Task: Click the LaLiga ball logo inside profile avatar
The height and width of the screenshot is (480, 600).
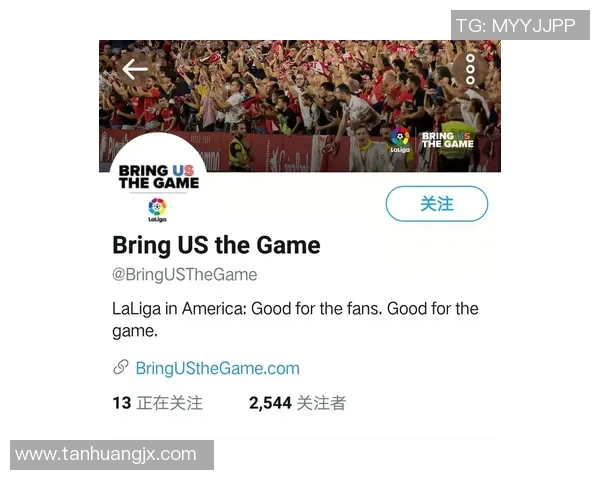Action: click(157, 210)
